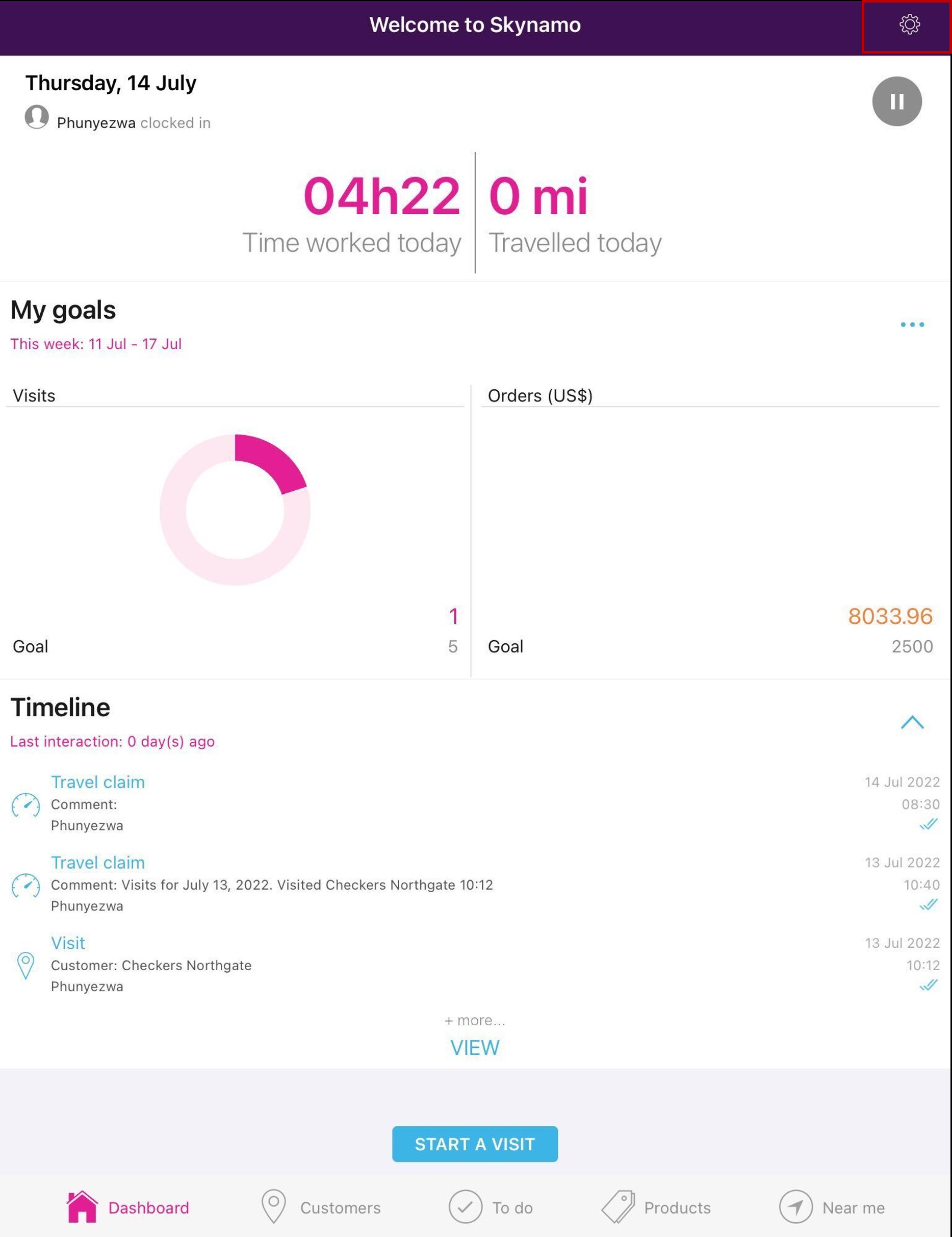Tap the speedometer icon of 14 Jul travel claim

tap(25, 805)
